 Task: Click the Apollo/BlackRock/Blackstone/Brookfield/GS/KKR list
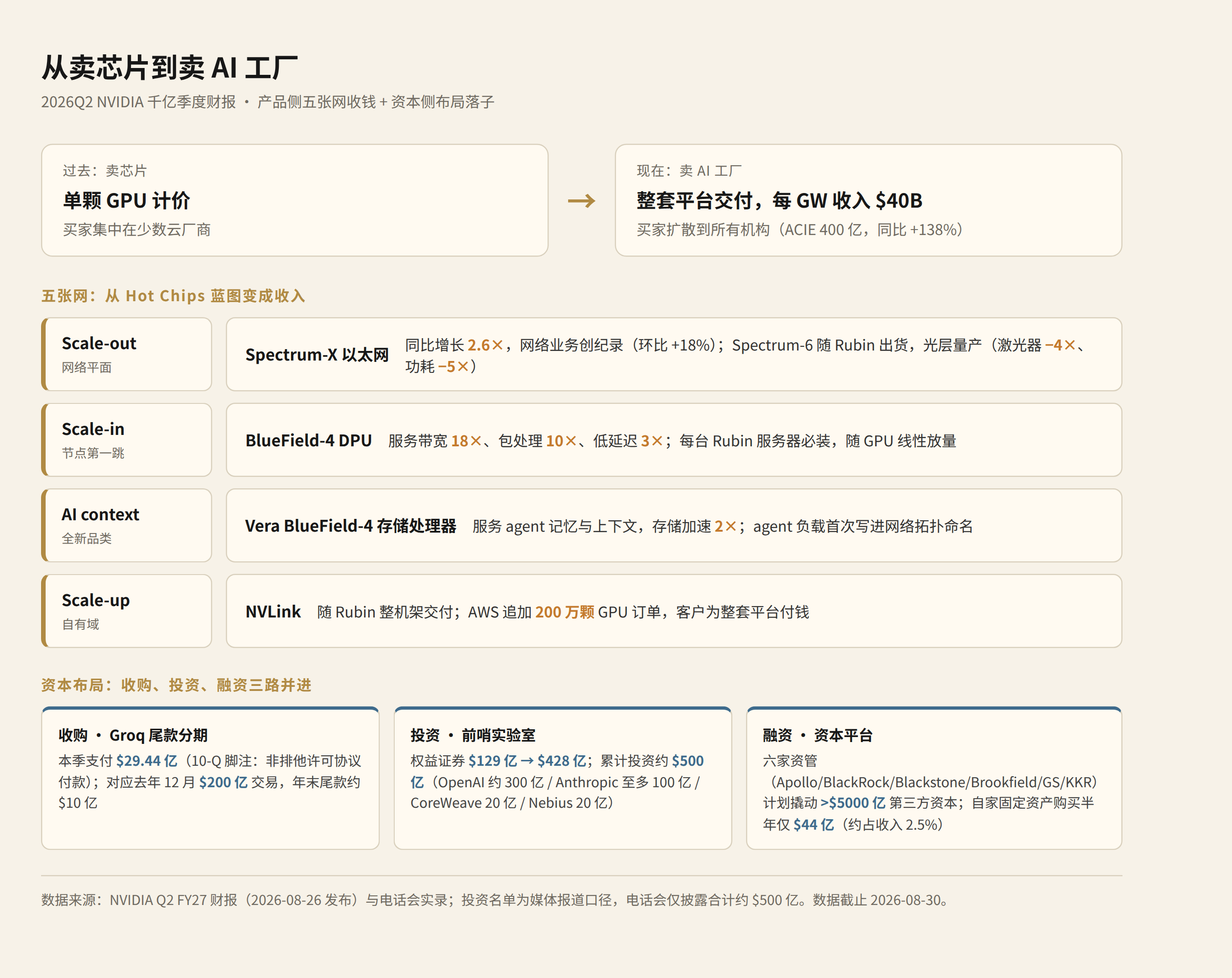tap(934, 782)
